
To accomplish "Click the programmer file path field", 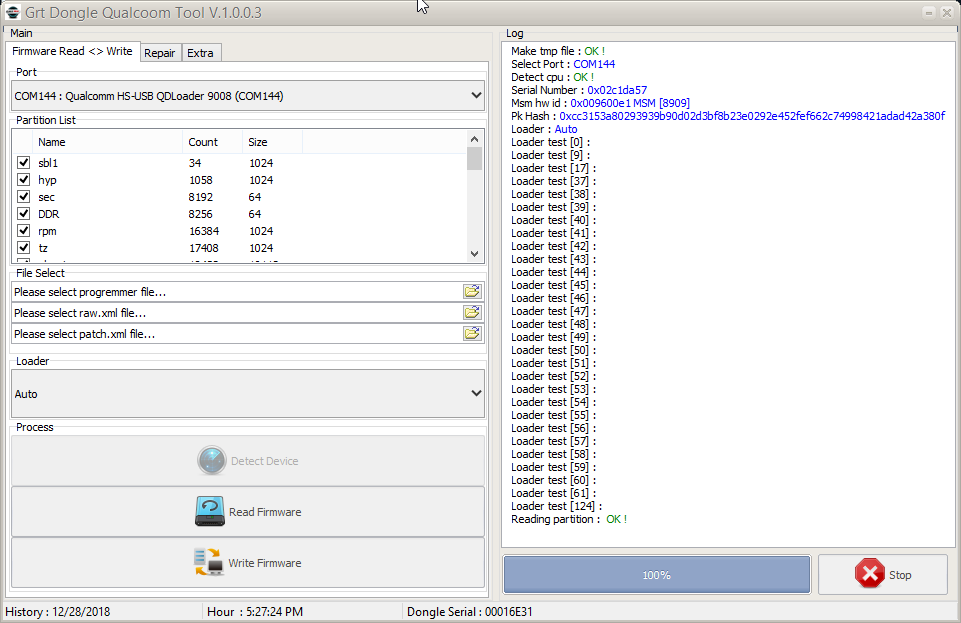I will (x=237, y=292).
